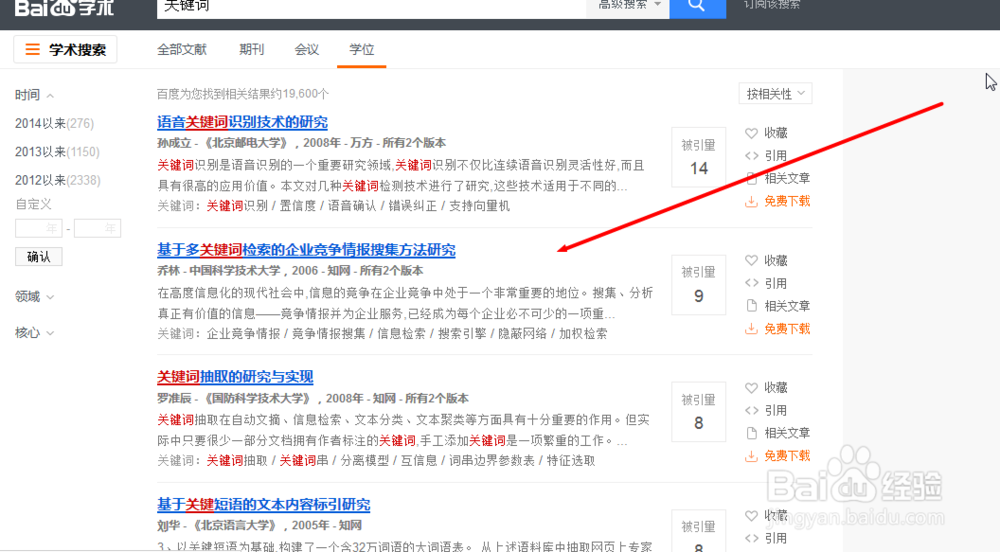Open result 关键词抽取的研究与实现
Image resolution: width=1000 pixels, height=552 pixels.
(x=235, y=377)
